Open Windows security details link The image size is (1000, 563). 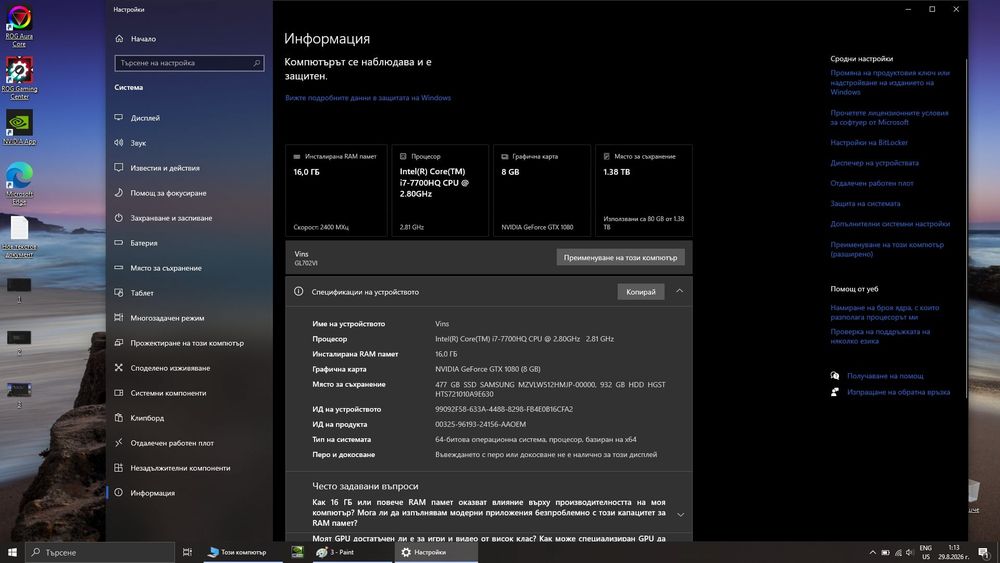click(x=368, y=98)
